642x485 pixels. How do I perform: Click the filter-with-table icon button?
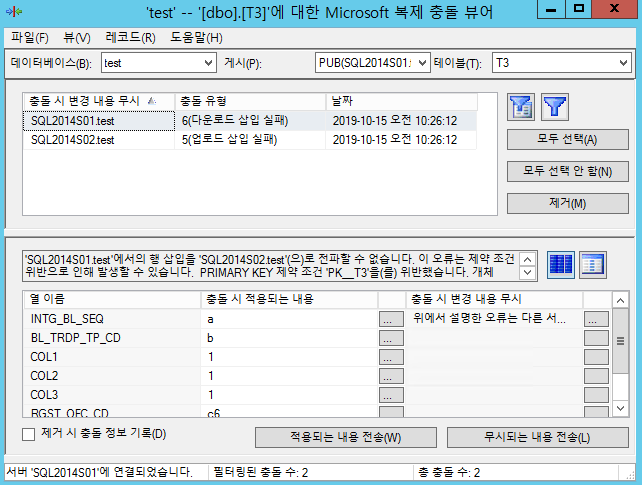pos(521,107)
